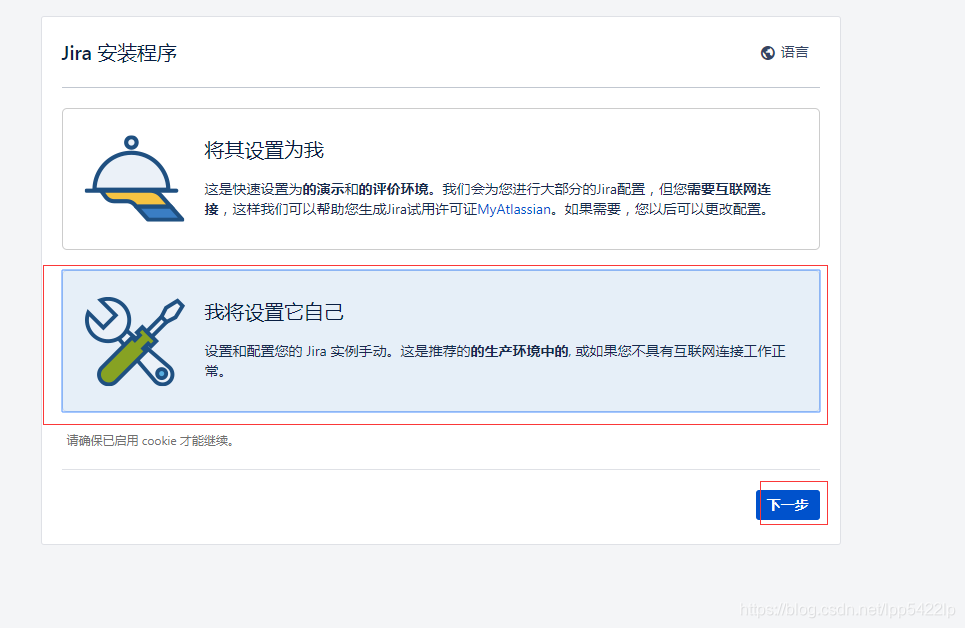
Task: Select the 我将设置它自己 manual setup card
Action: point(441,341)
